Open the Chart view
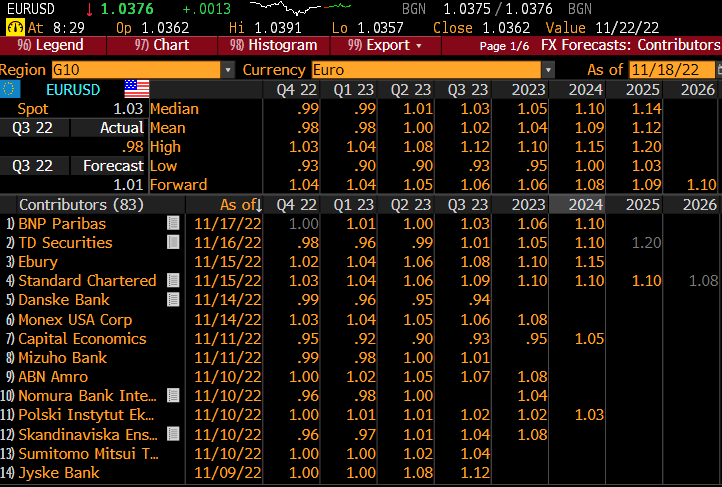This screenshot has width=722, height=487. pos(162,45)
